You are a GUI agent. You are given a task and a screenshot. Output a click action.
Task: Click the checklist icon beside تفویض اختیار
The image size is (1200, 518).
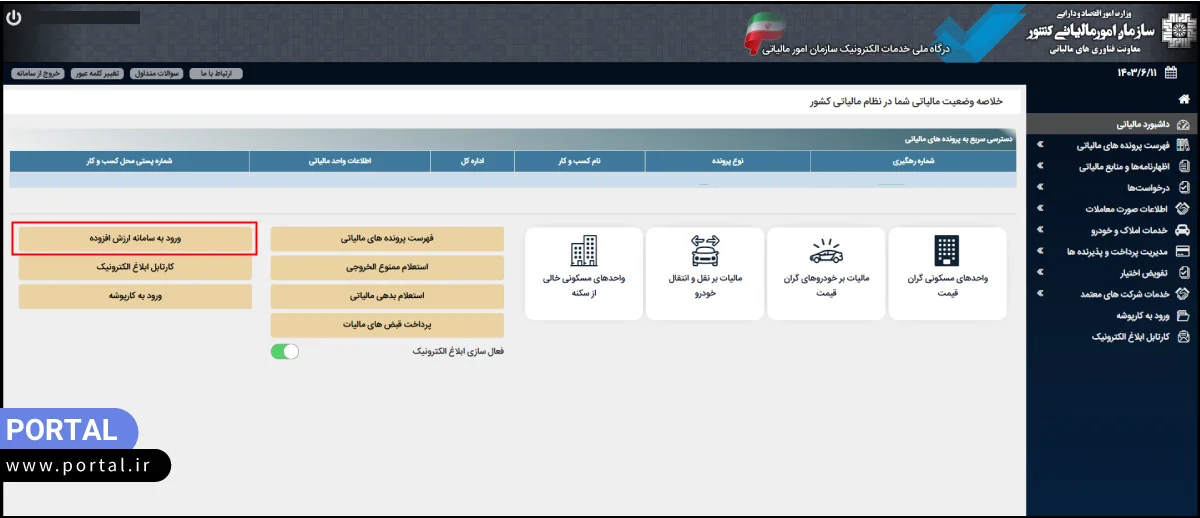pos(1184,273)
